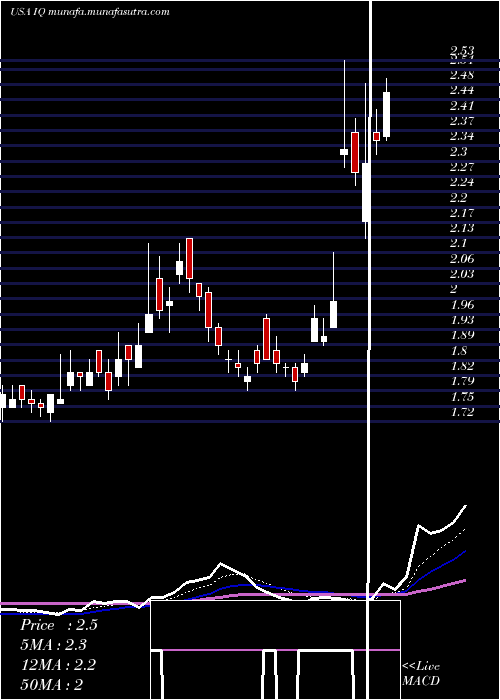This screenshot has width=500, height=700.
Task: Click the 2.37 price axis label
Action: click(462, 121)
